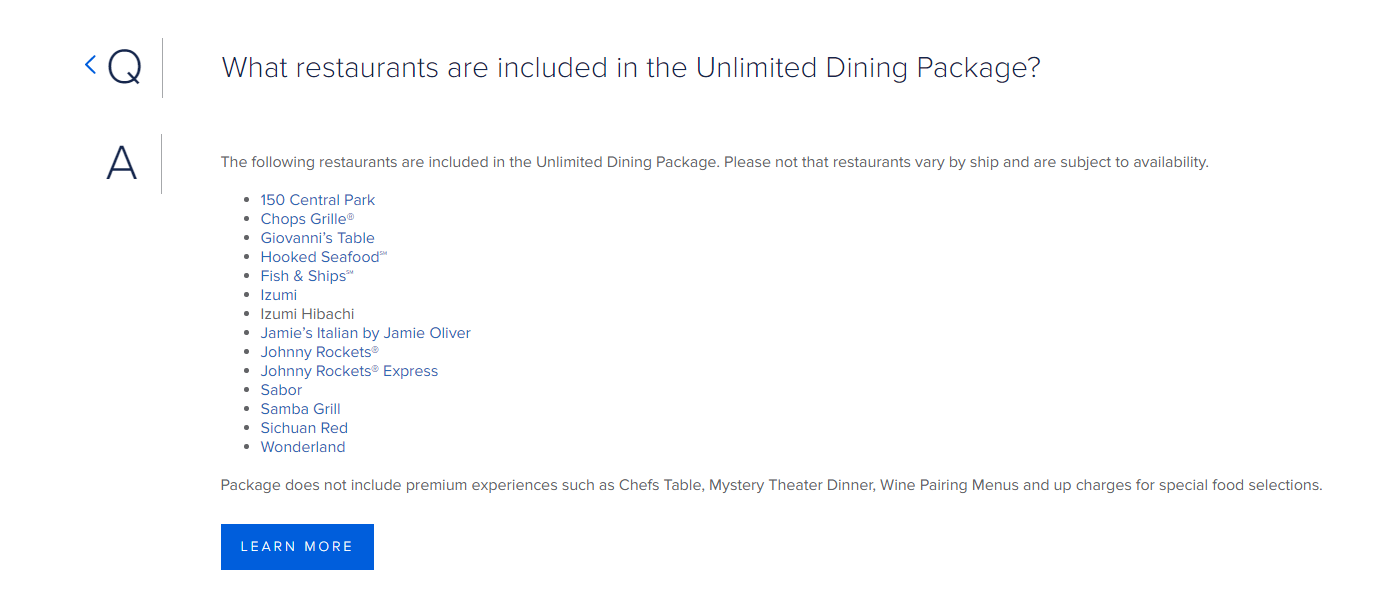The width and height of the screenshot is (1385, 599).
Task: Open the Giovanni's Table link
Action: pyautogui.click(x=318, y=238)
